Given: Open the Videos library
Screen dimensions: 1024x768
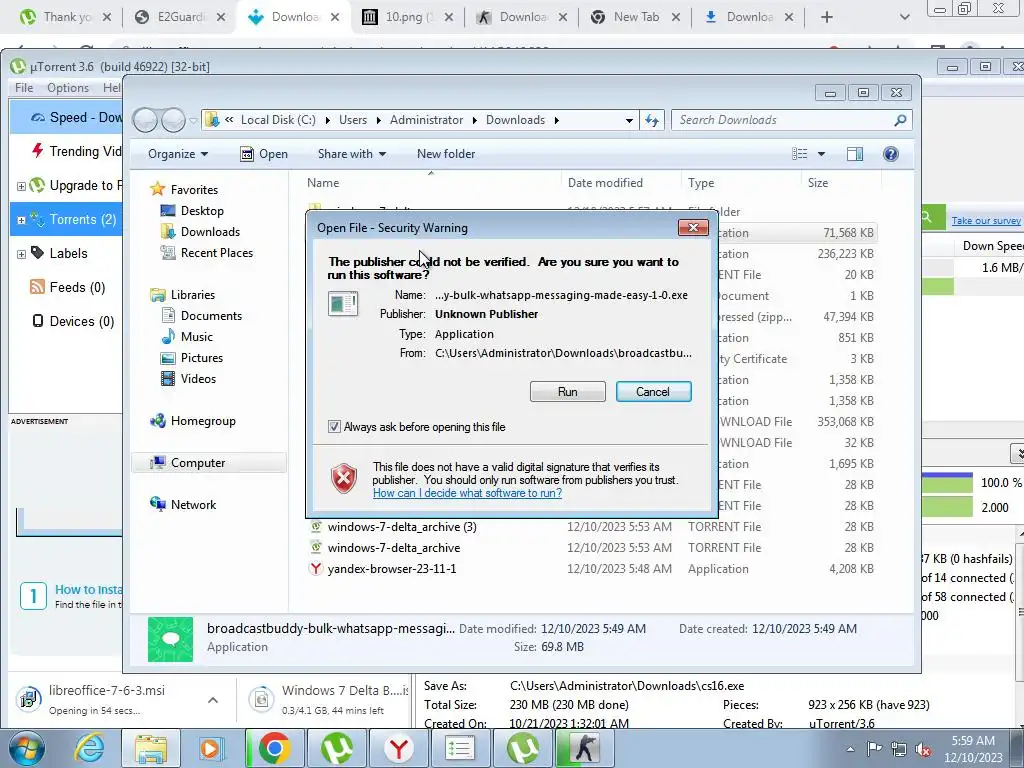Looking at the screenshot, I should (x=198, y=378).
